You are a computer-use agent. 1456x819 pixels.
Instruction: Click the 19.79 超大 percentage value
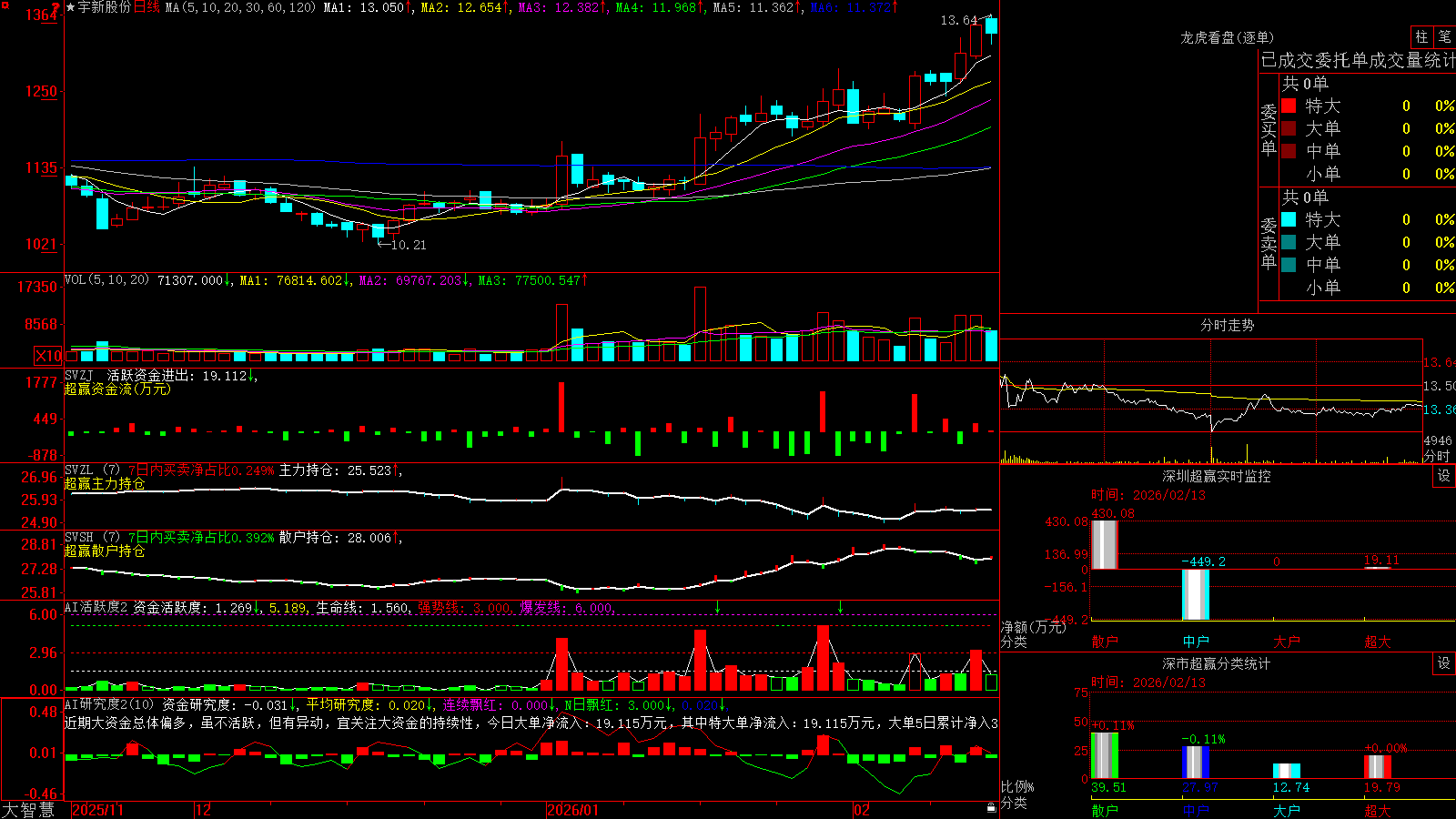1381,787
